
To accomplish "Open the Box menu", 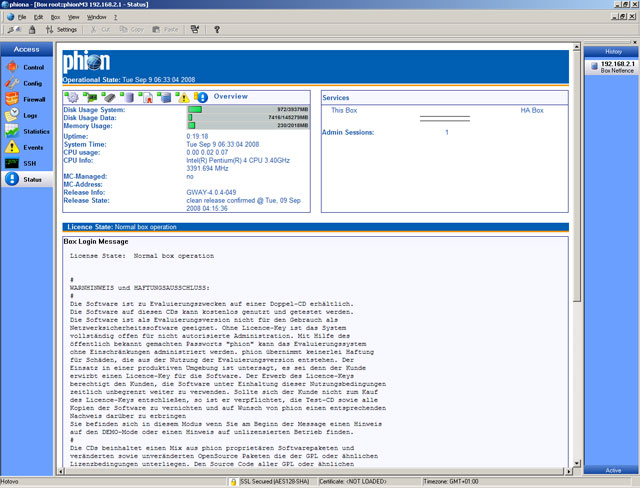I will (55, 17).
